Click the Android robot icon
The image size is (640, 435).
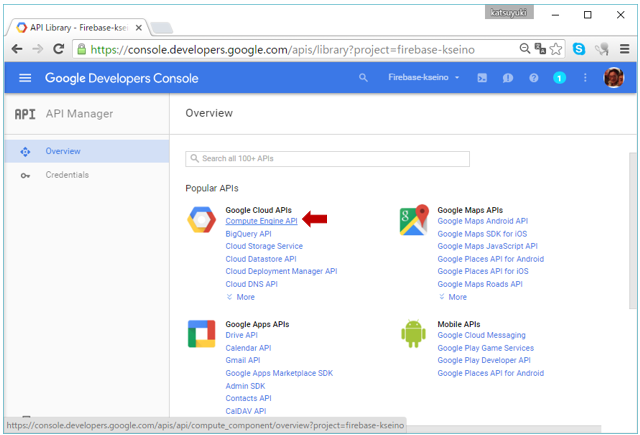413,334
